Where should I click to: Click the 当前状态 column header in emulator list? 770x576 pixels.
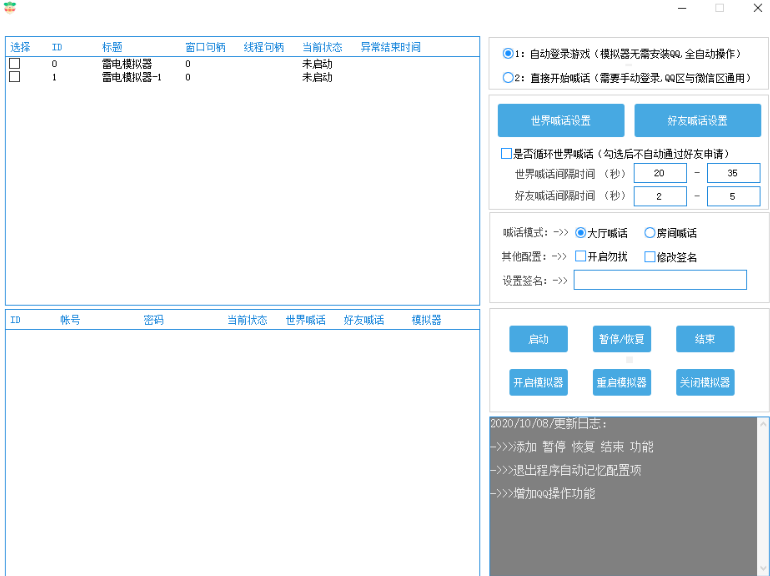pyautogui.click(x=322, y=47)
